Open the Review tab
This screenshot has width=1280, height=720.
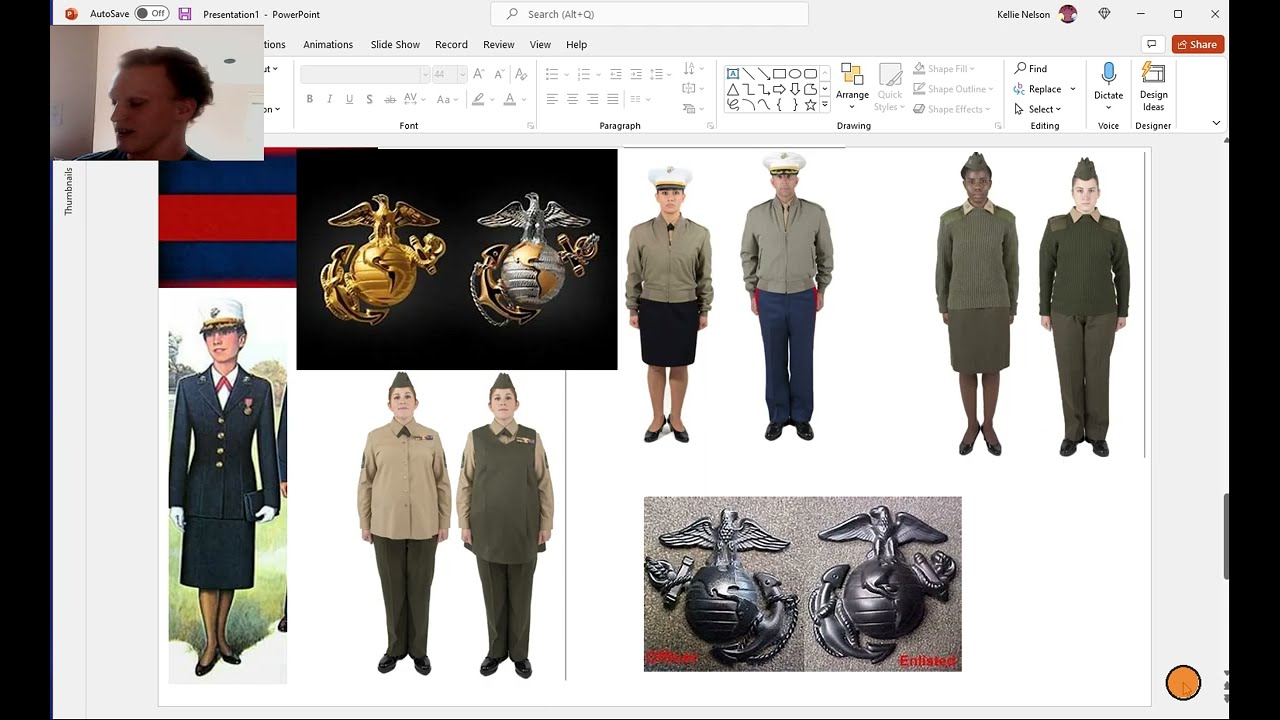(498, 44)
